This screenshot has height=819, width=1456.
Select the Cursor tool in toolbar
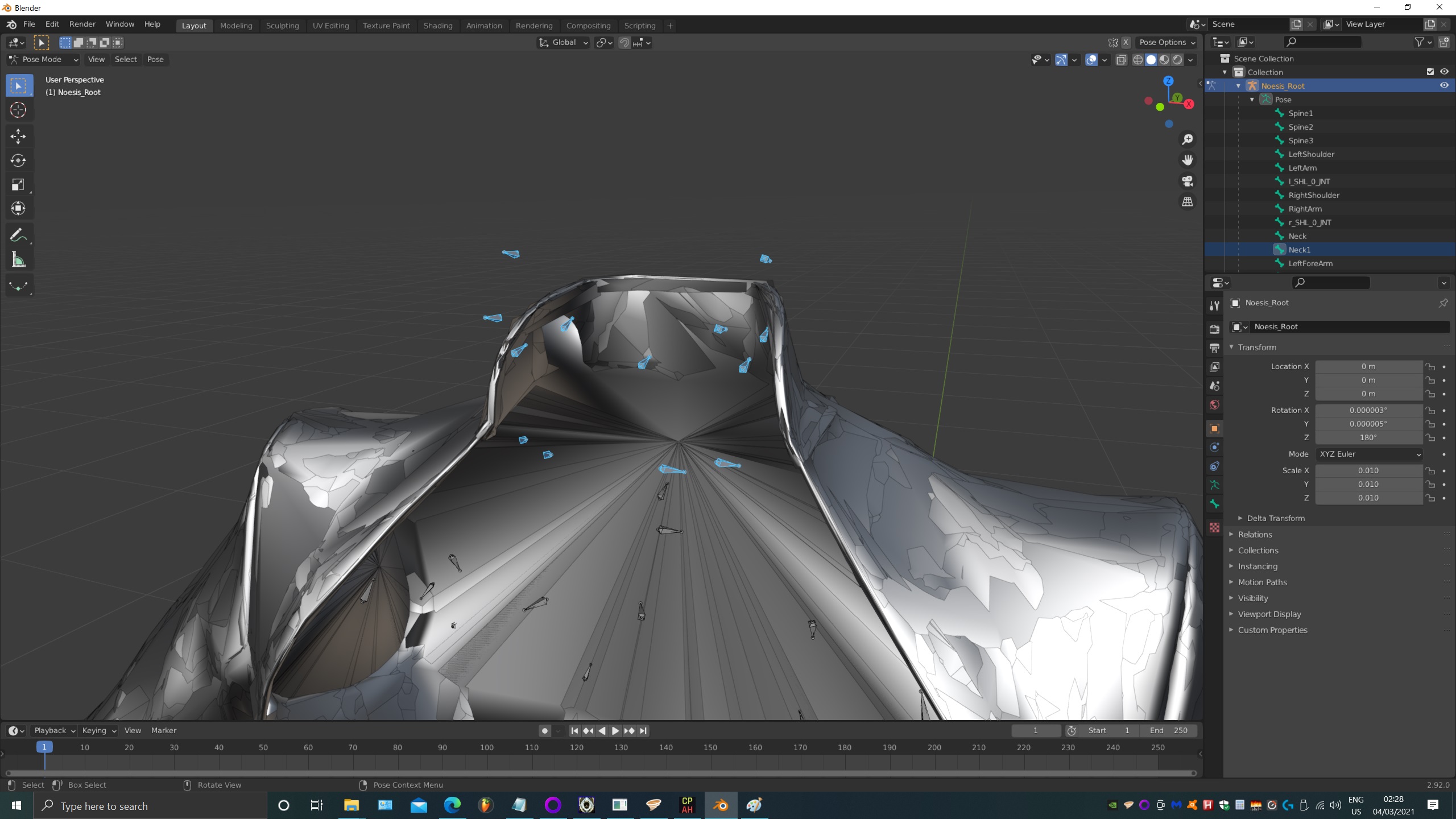point(18,110)
